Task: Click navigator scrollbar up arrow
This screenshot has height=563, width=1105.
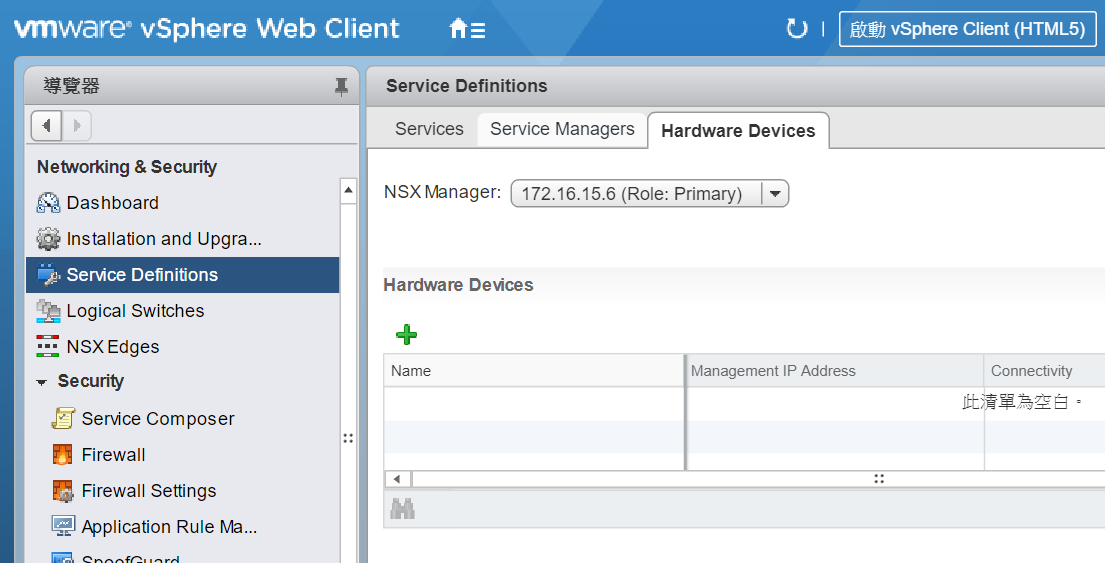Action: (x=348, y=190)
